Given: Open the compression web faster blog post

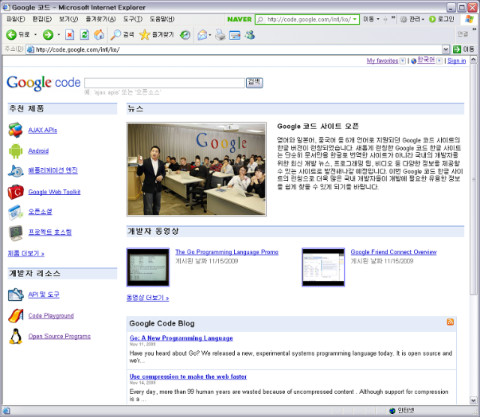Looking at the screenshot, I should [x=188, y=377].
